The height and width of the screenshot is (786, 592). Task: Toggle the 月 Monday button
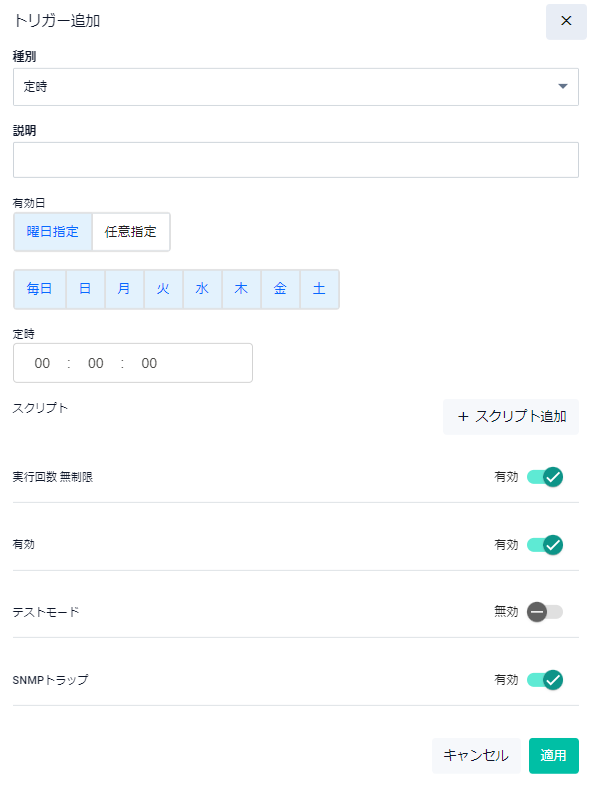tap(124, 289)
